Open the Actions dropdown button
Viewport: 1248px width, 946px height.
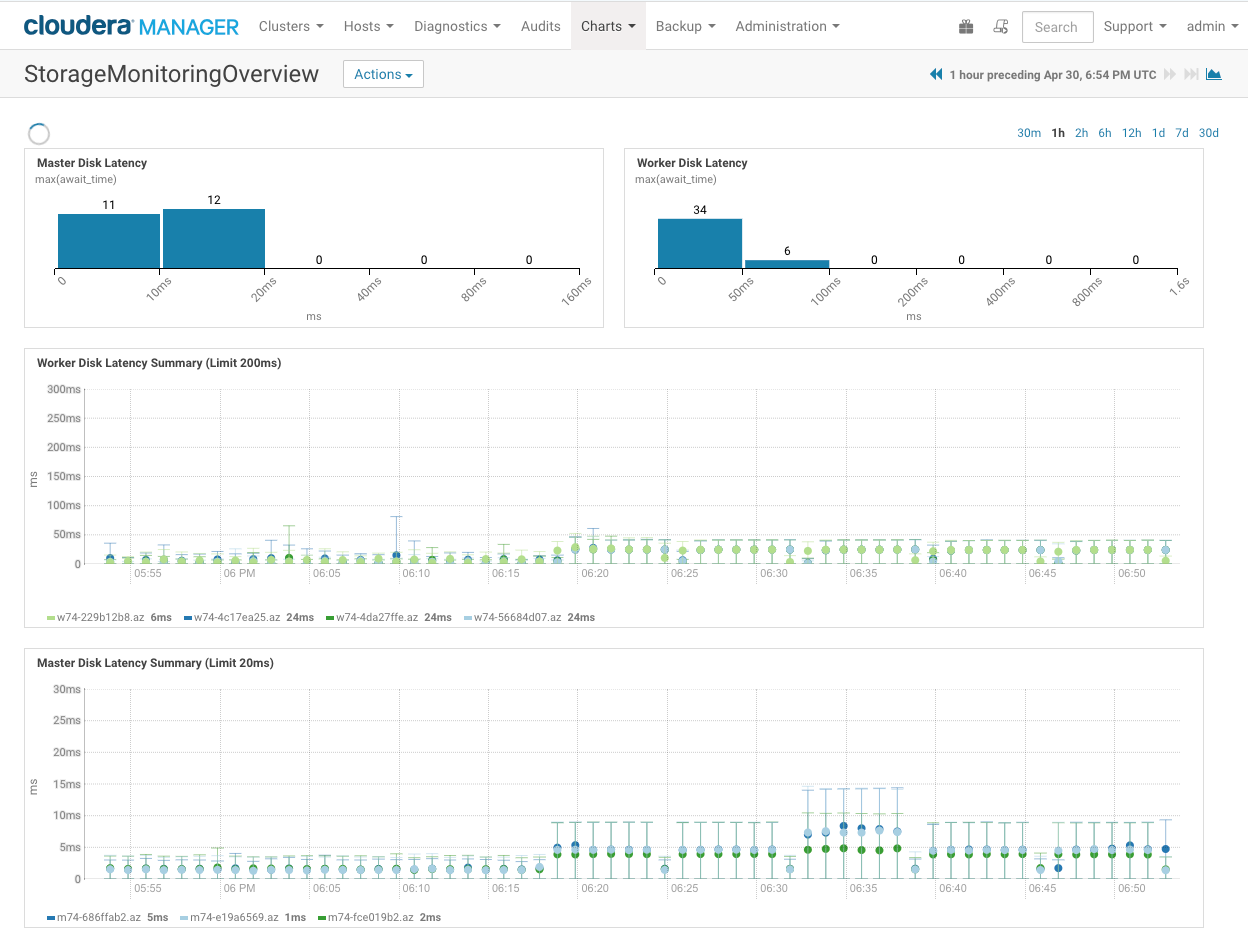click(x=383, y=75)
